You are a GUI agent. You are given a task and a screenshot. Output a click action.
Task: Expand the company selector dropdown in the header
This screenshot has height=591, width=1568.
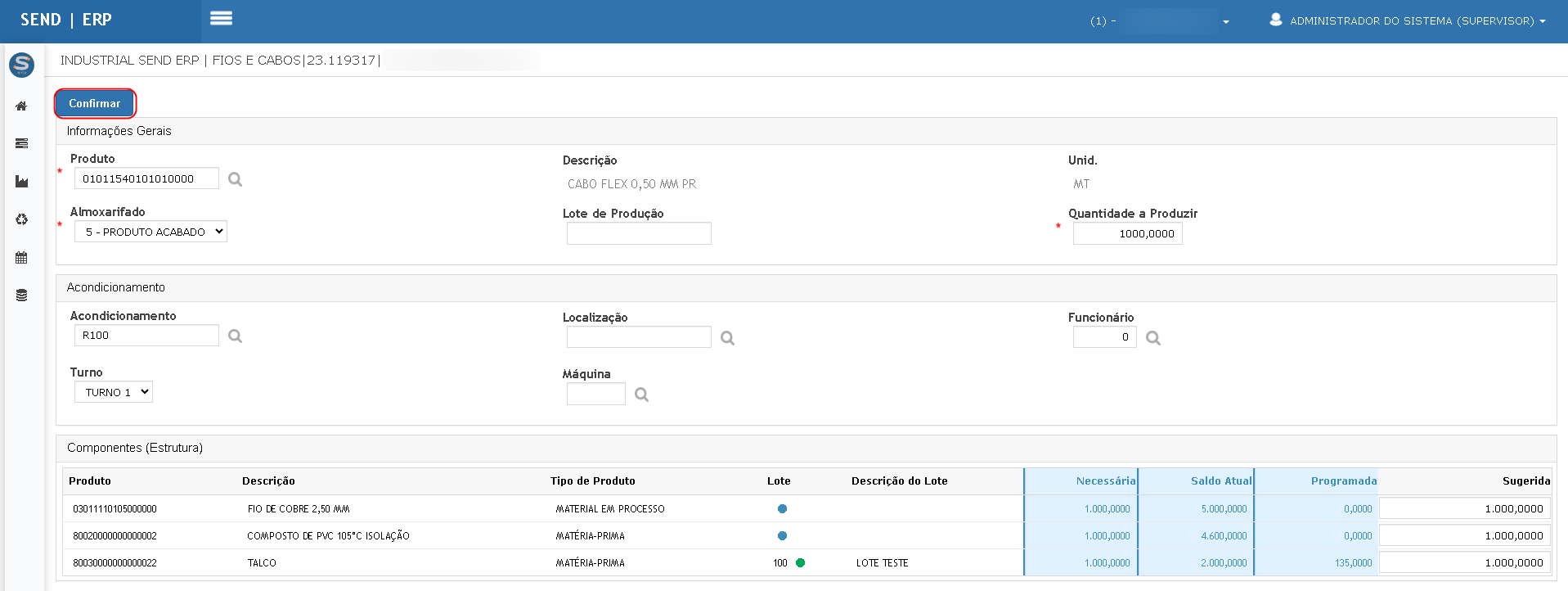pyautogui.click(x=1160, y=21)
